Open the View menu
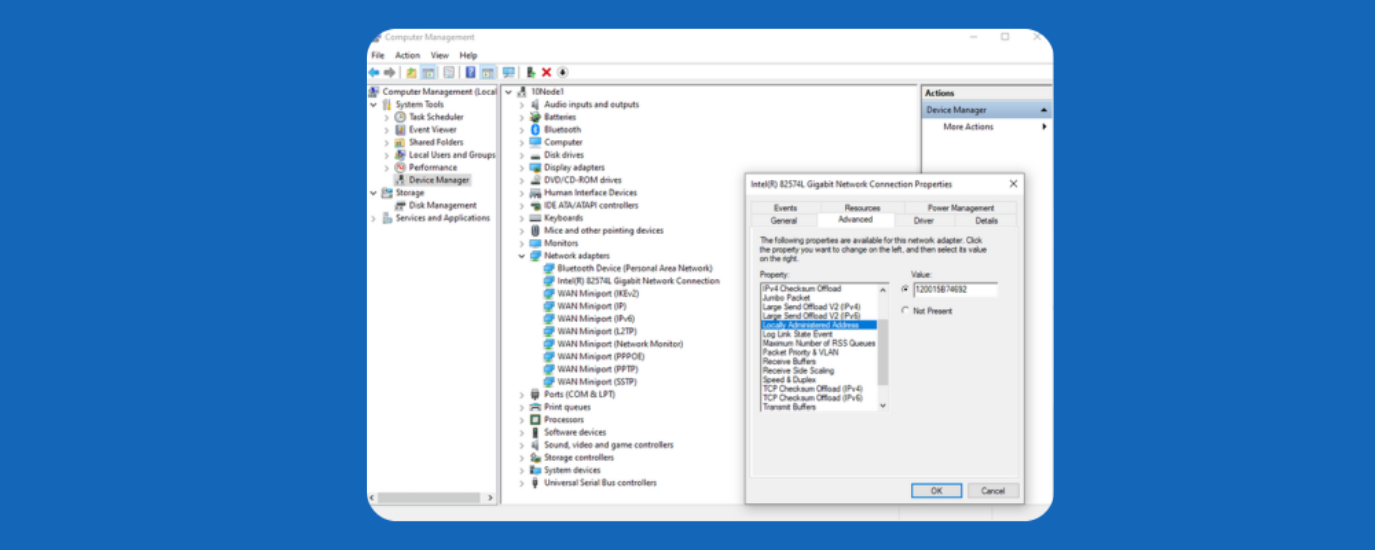 [440, 55]
